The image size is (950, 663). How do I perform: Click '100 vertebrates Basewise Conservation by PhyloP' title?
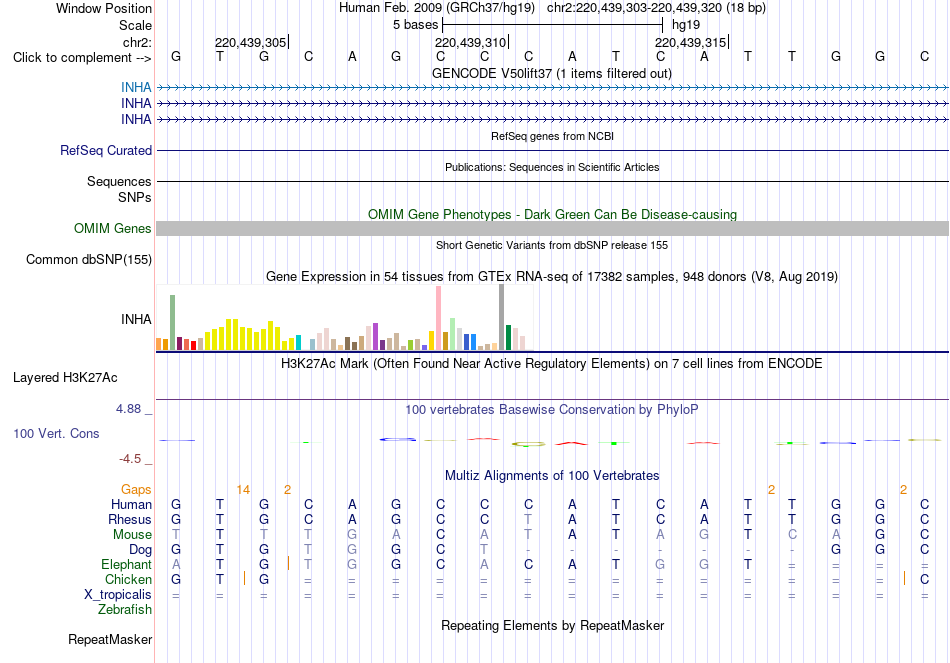pyautogui.click(x=552, y=410)
